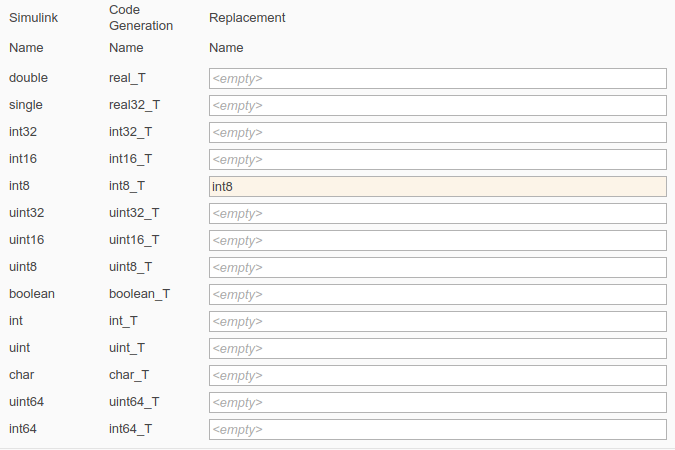Select the int replacement name input
The image size is (675, 450).
(437, 321)
